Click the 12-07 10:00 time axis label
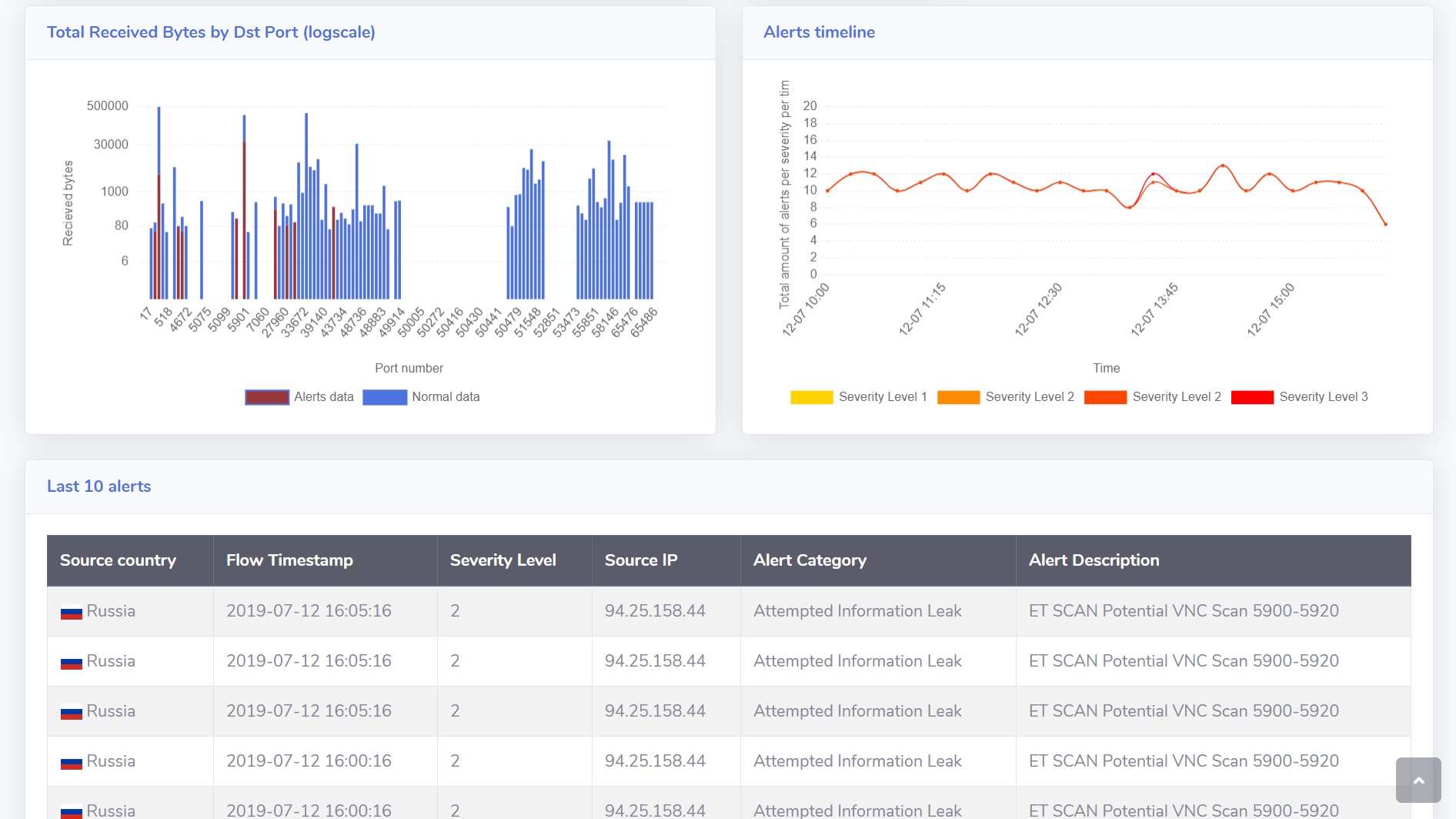The width and height of the screenshot is (1456, 819). point(806,310)
